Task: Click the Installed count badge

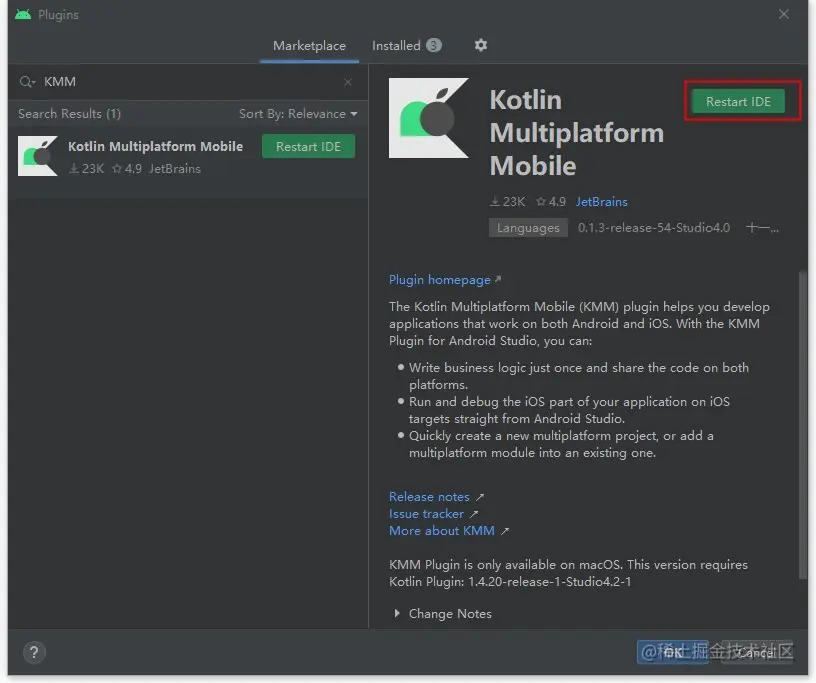Action: 434,45
